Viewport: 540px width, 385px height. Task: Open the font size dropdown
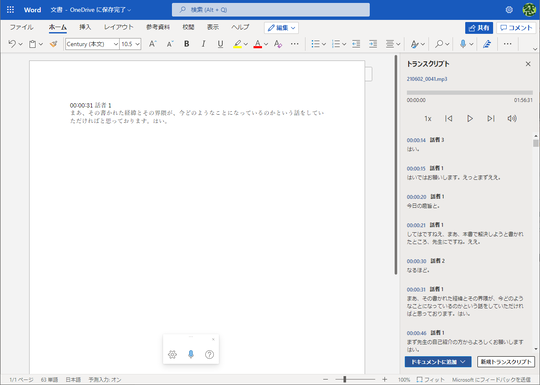point(130,44)
